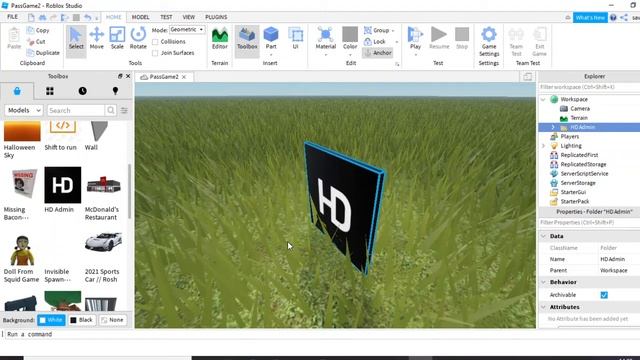Select Terrain in Explorer tree
Viewport: 640px width, 360px height.
point(579,118)
